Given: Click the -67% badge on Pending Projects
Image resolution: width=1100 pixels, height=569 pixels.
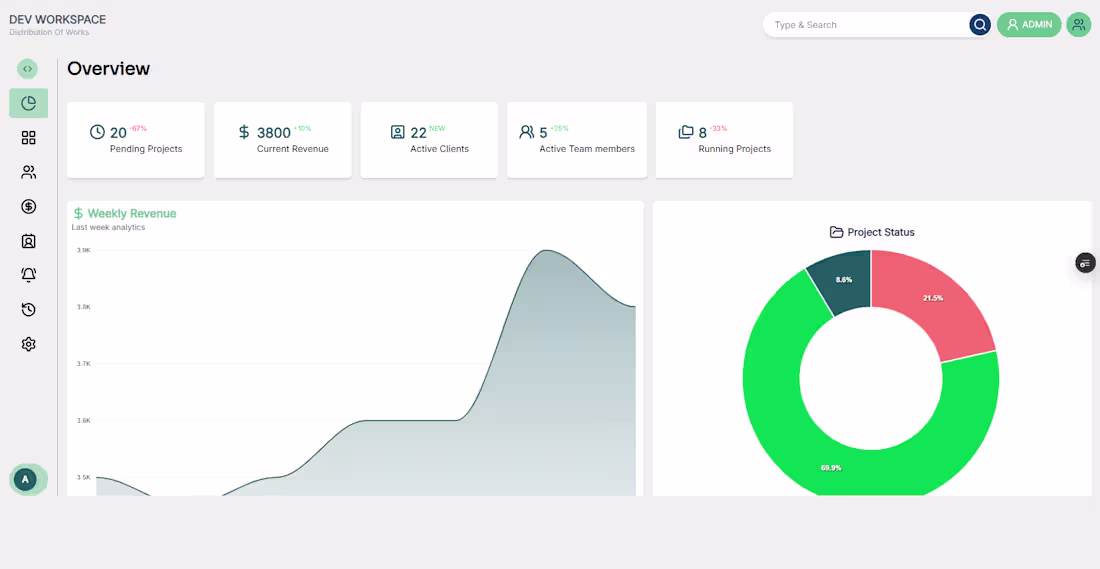Looking at the screenshot, I should [x=138, y=128].
